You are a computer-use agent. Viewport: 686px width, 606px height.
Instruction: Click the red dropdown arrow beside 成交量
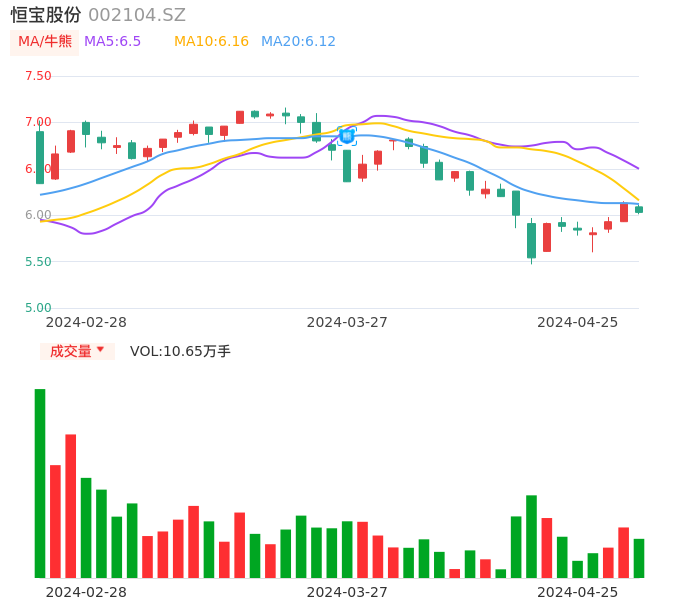point(100,350)
